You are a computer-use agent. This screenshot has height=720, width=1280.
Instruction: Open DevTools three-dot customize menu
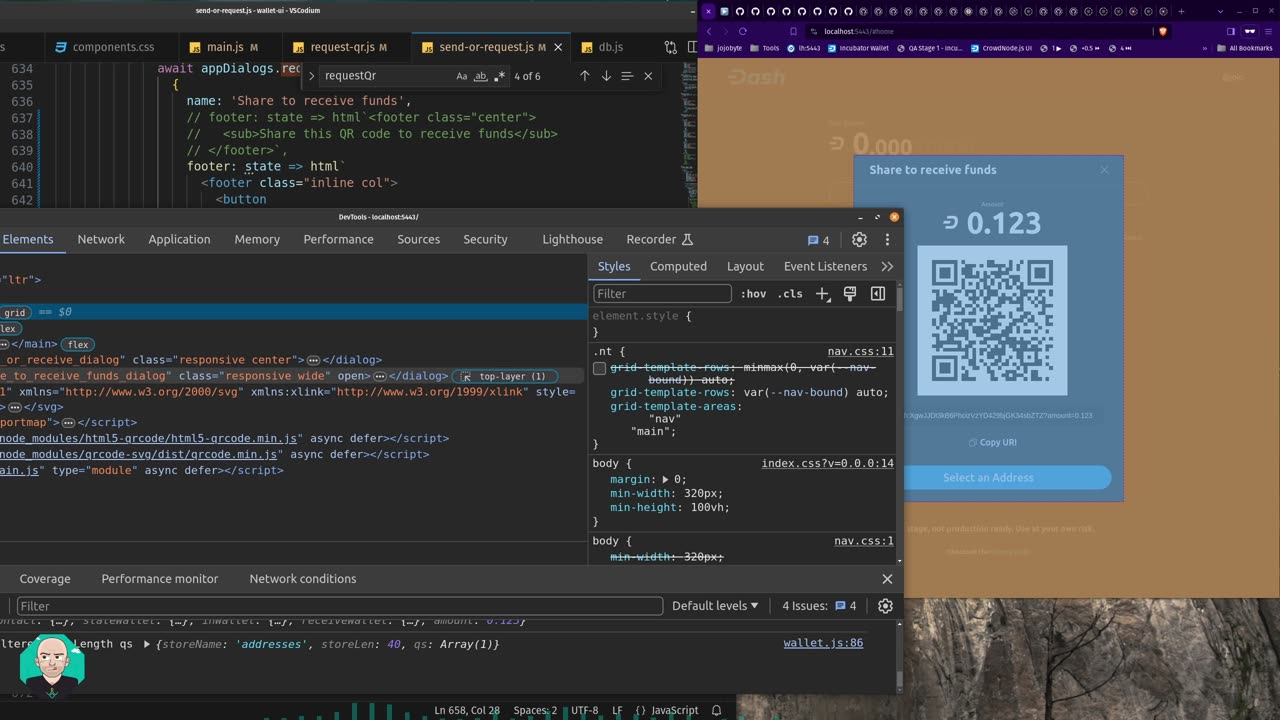[887, 239]
